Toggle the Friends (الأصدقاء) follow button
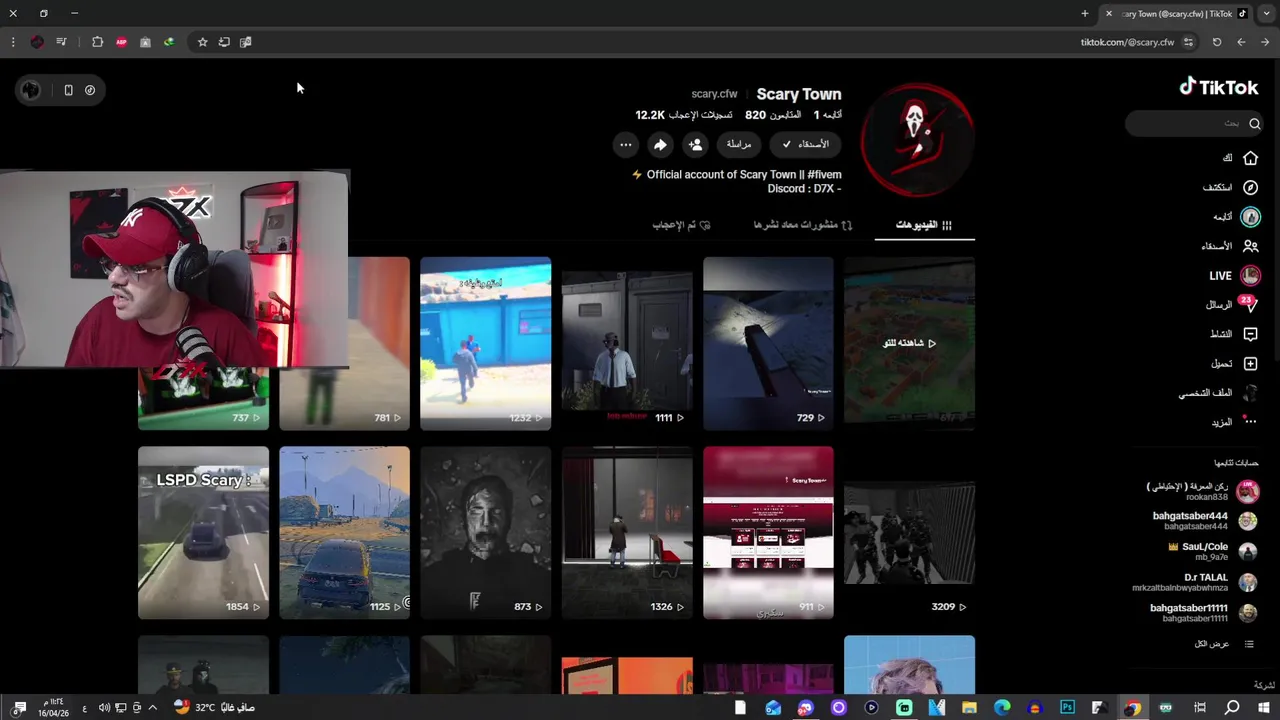The height and width of the screenshot is (720, 1280). click(805, 144)
